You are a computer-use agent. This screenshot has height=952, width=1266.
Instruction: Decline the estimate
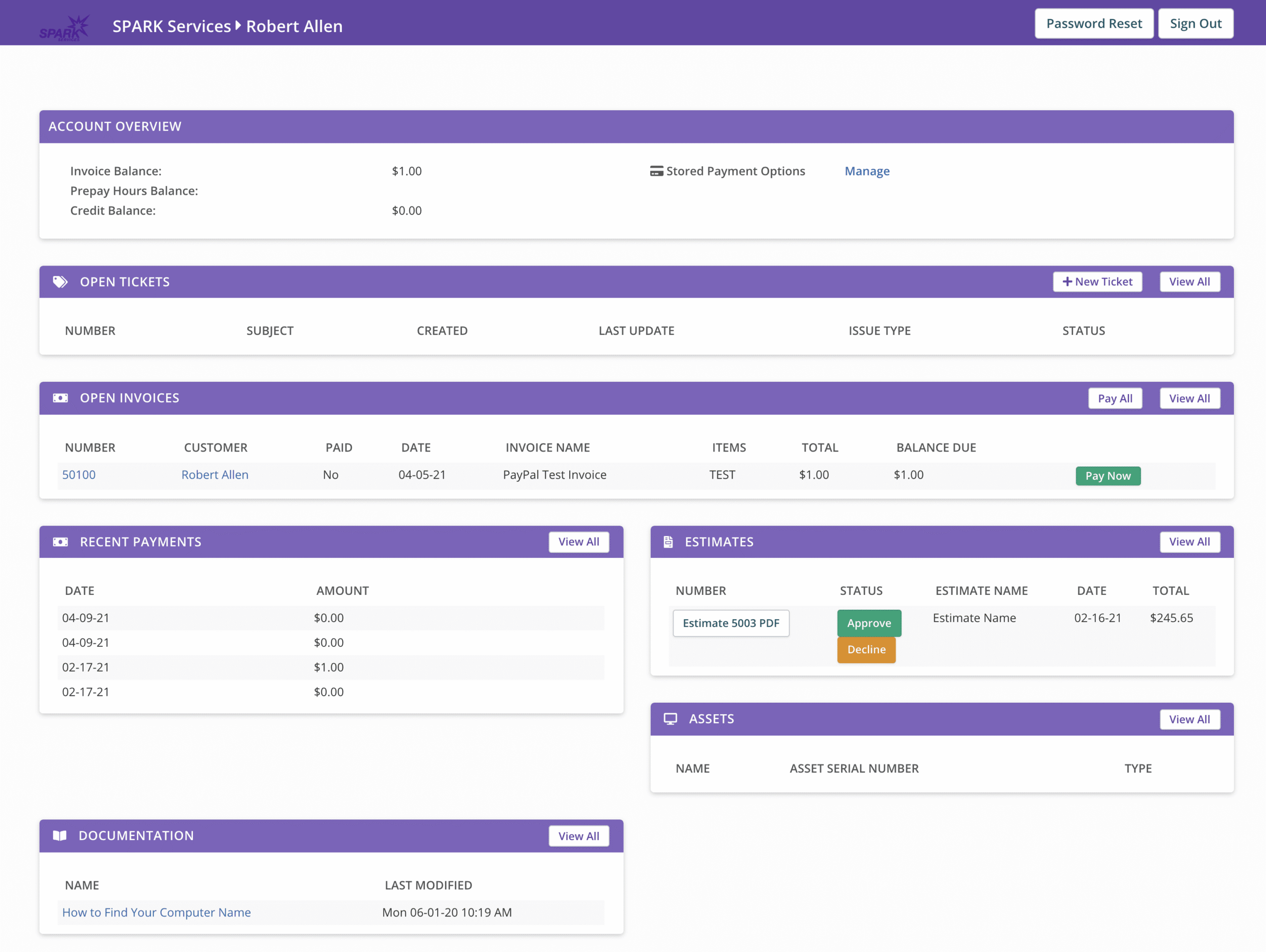(866, 649)
